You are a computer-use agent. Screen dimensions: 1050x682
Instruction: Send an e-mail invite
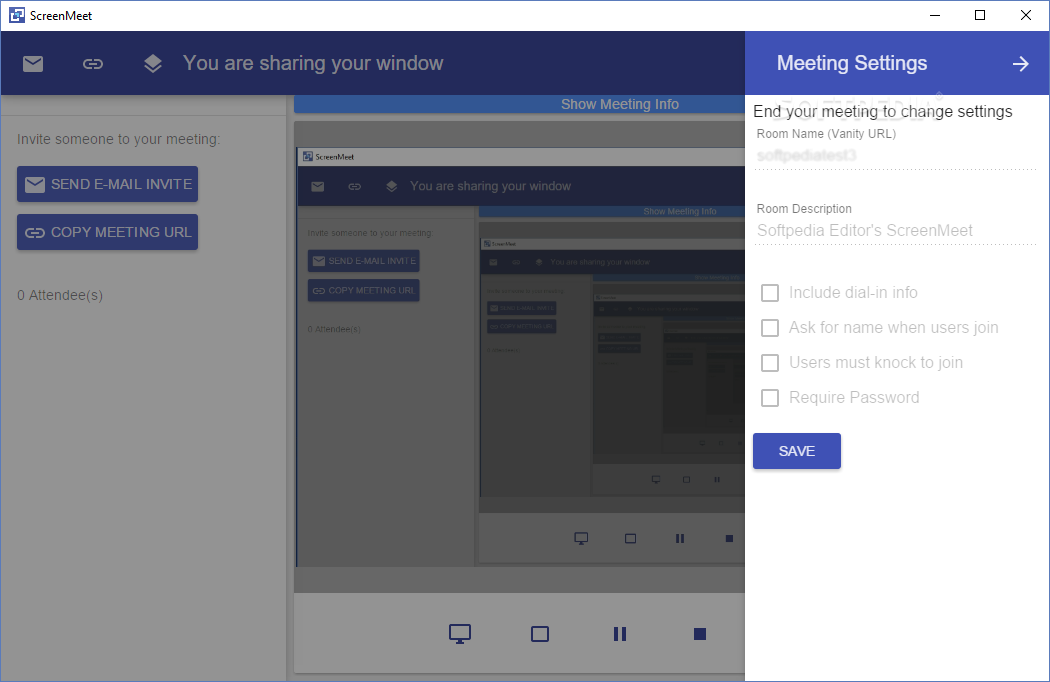pos(108,184)
